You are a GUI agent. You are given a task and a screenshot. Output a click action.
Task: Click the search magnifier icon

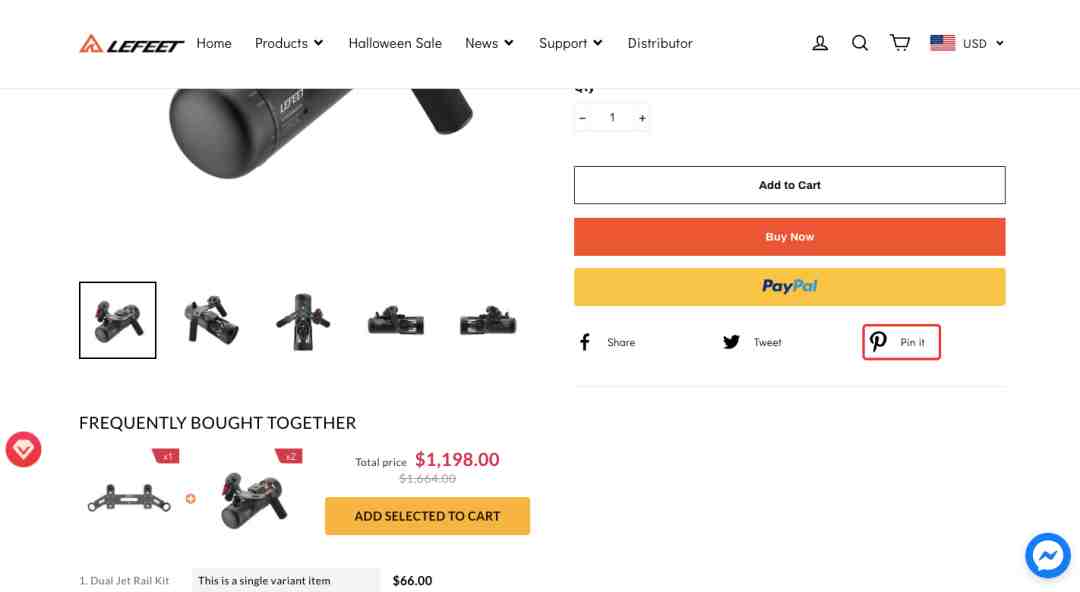tap(860, 43)
